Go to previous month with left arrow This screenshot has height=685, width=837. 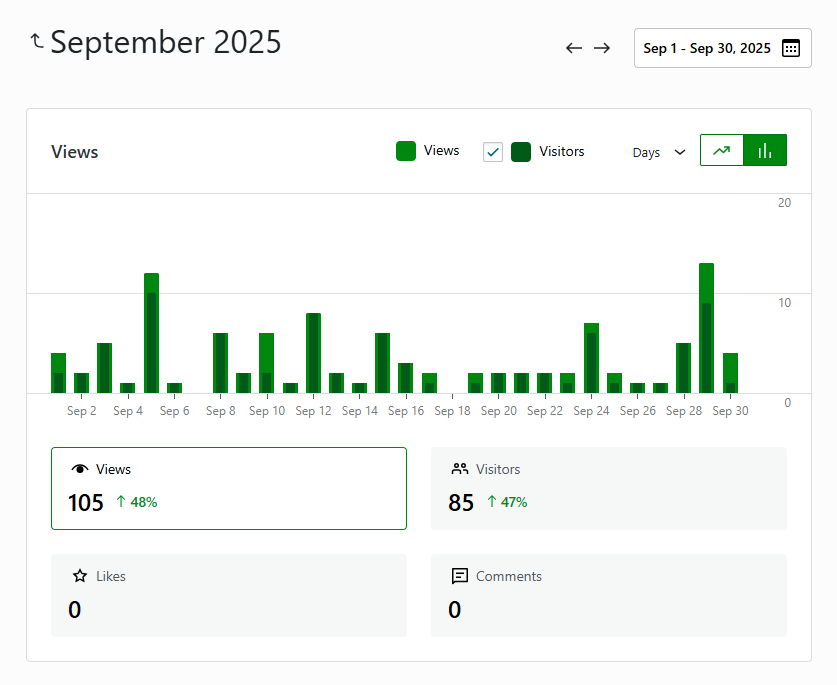574,48
